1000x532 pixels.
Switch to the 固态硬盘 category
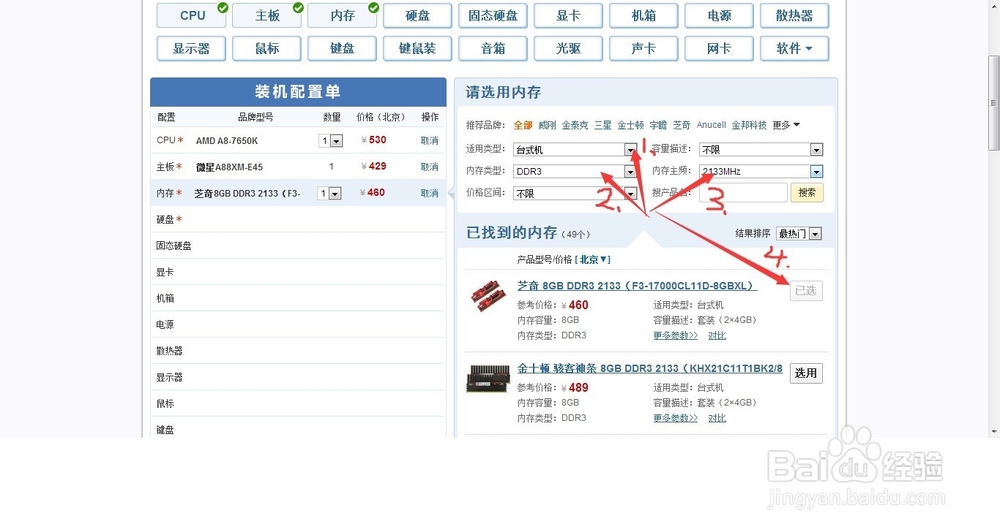492,16
